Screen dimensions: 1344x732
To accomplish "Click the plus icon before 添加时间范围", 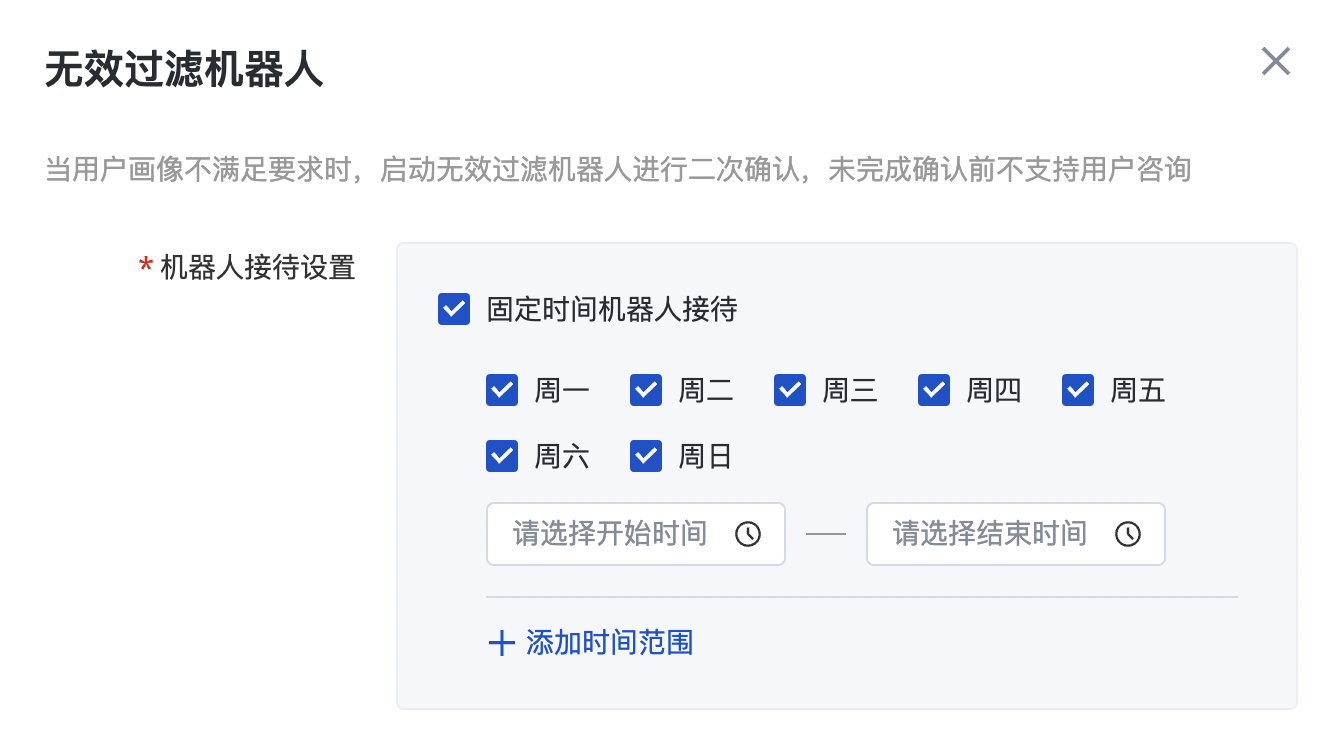I will pos(501,642).
